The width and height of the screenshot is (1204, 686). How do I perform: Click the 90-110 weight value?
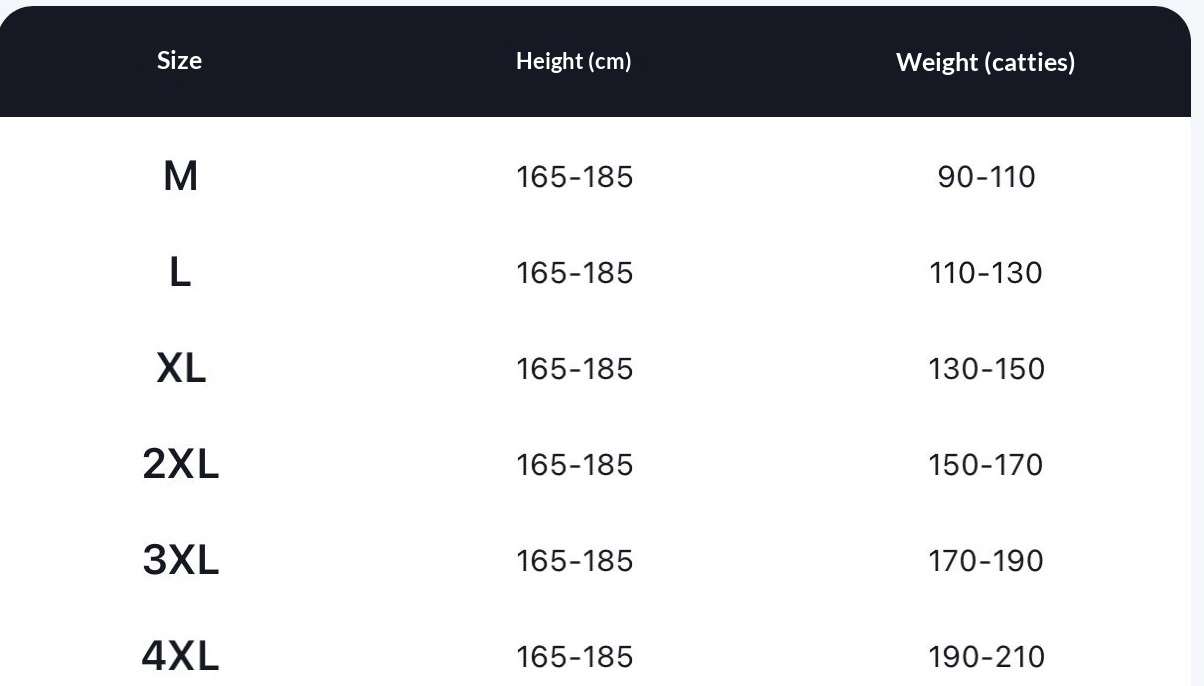click(x=986, y=177)
